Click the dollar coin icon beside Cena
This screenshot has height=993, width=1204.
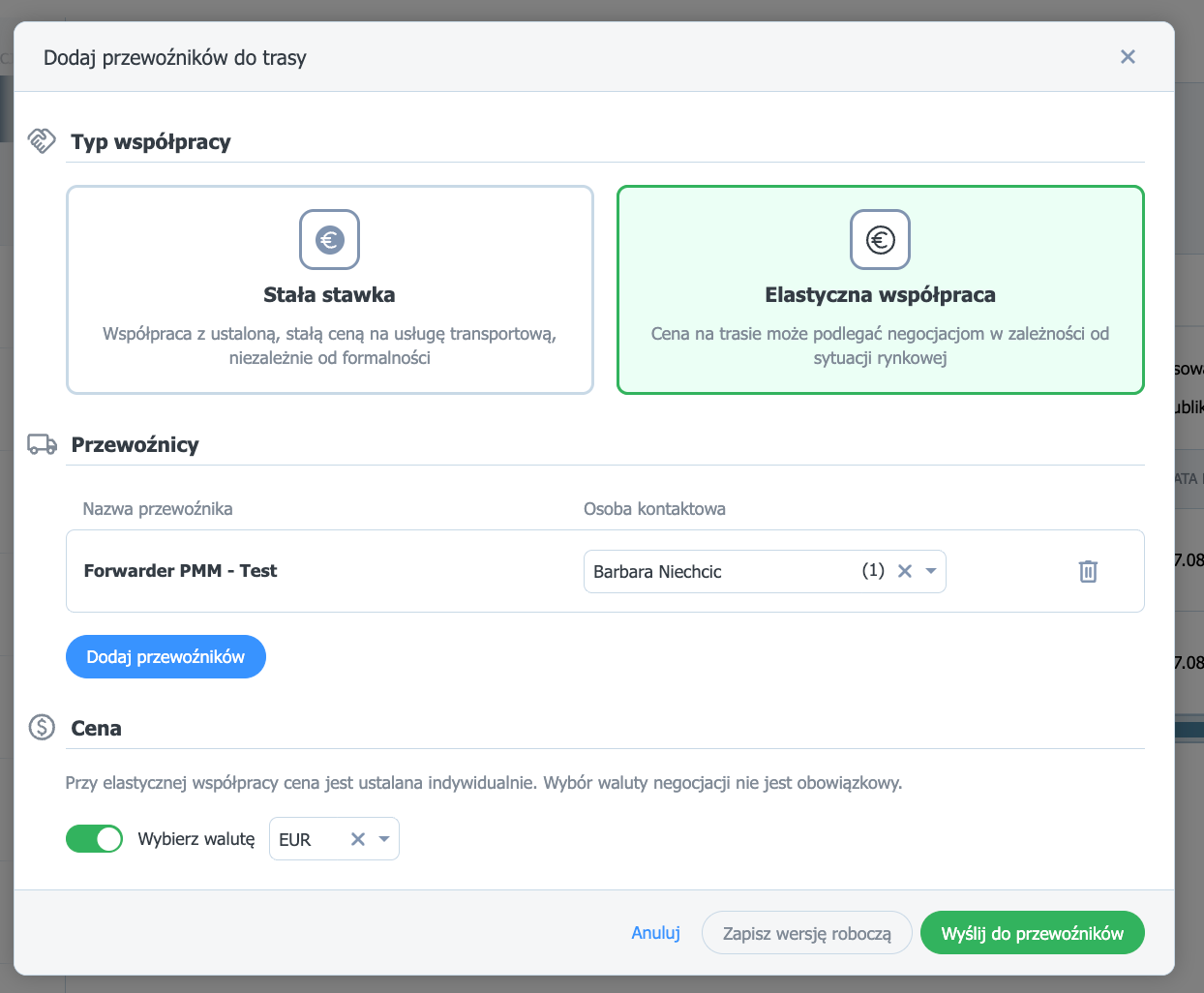pos(42,727)
